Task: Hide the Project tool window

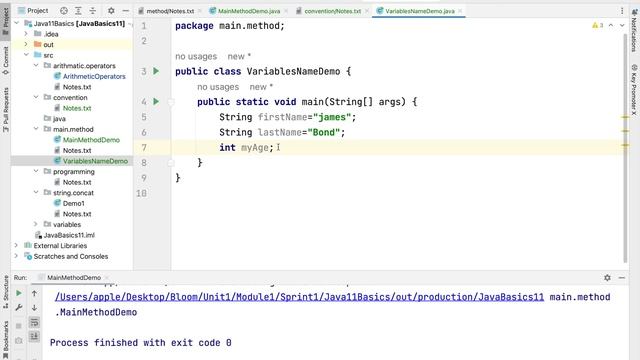Action: point(126,11)
